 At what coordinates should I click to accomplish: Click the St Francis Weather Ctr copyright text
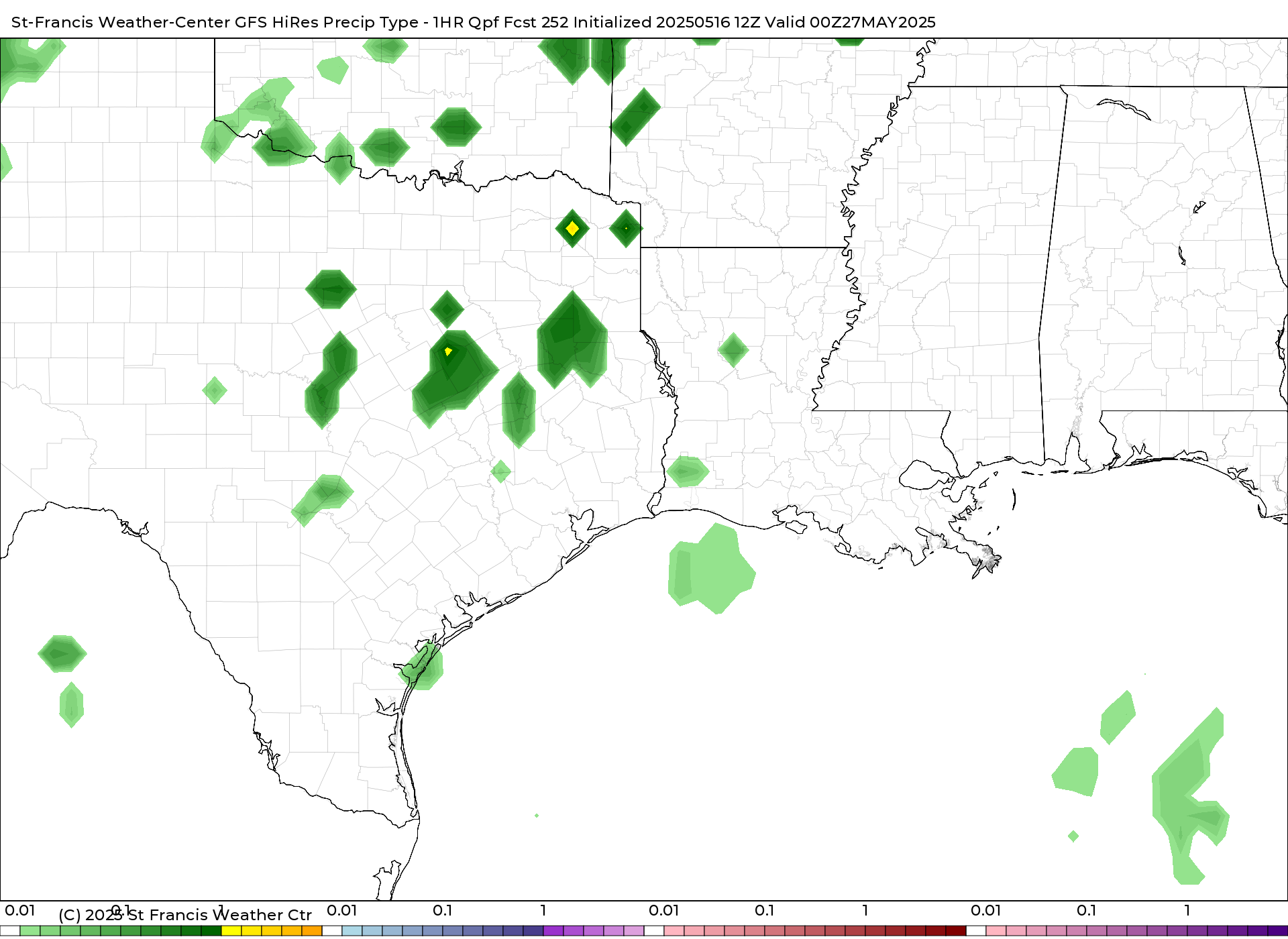coord(185,915)
